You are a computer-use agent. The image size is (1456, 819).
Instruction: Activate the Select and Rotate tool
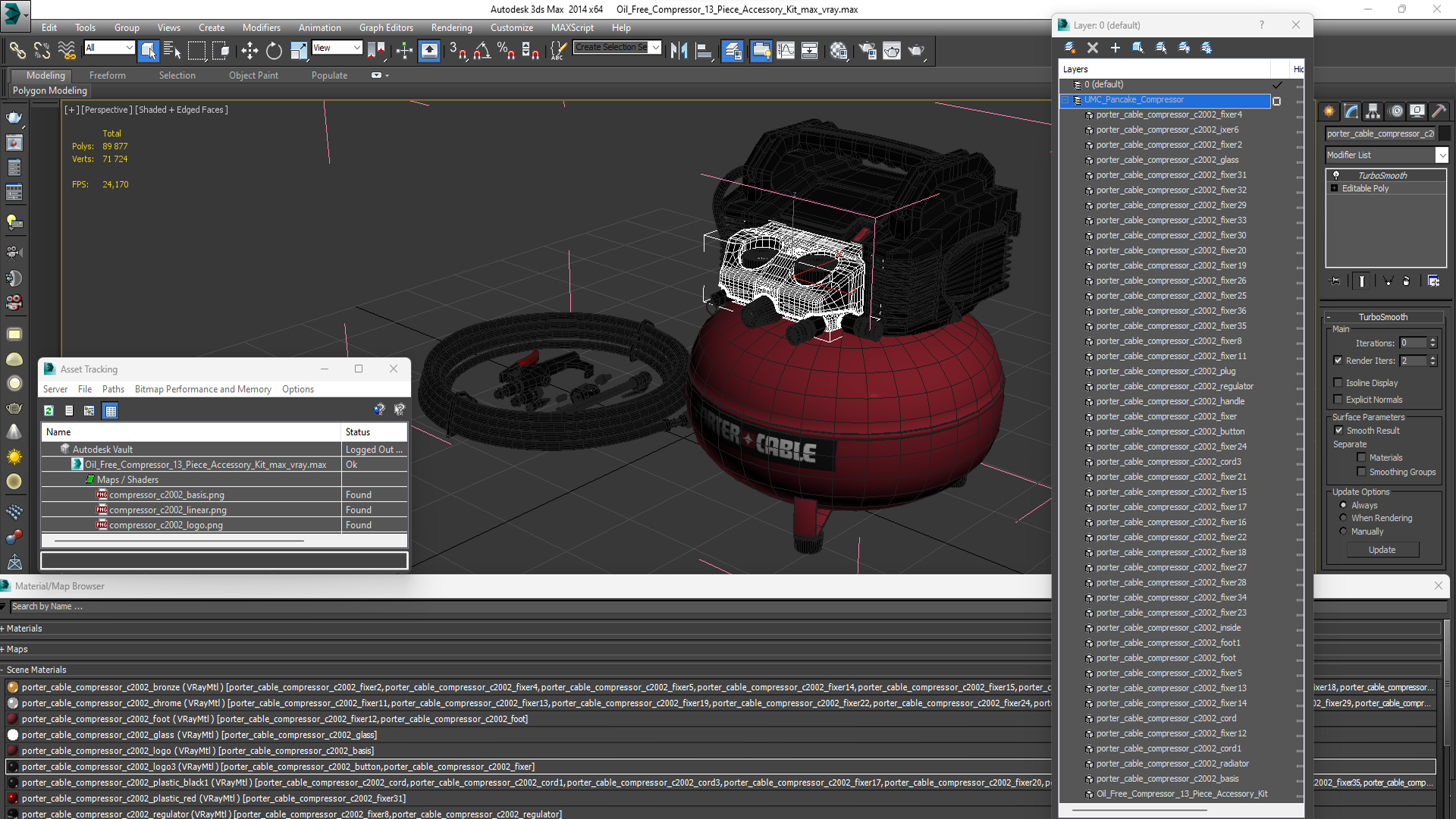(274, 51)
